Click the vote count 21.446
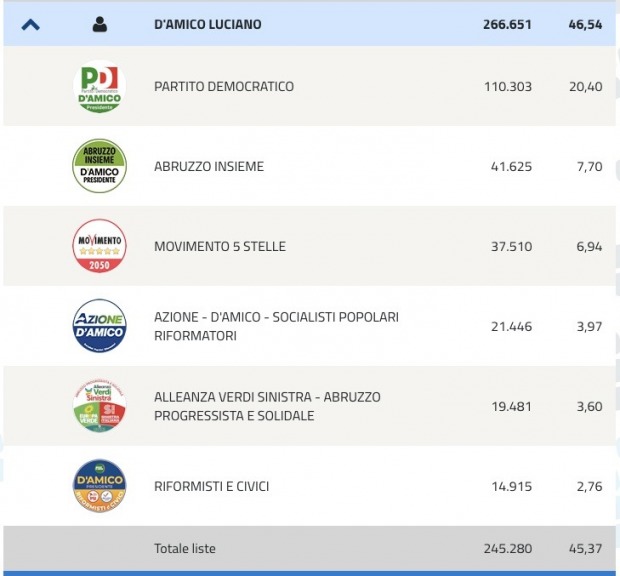 [511, 326]
